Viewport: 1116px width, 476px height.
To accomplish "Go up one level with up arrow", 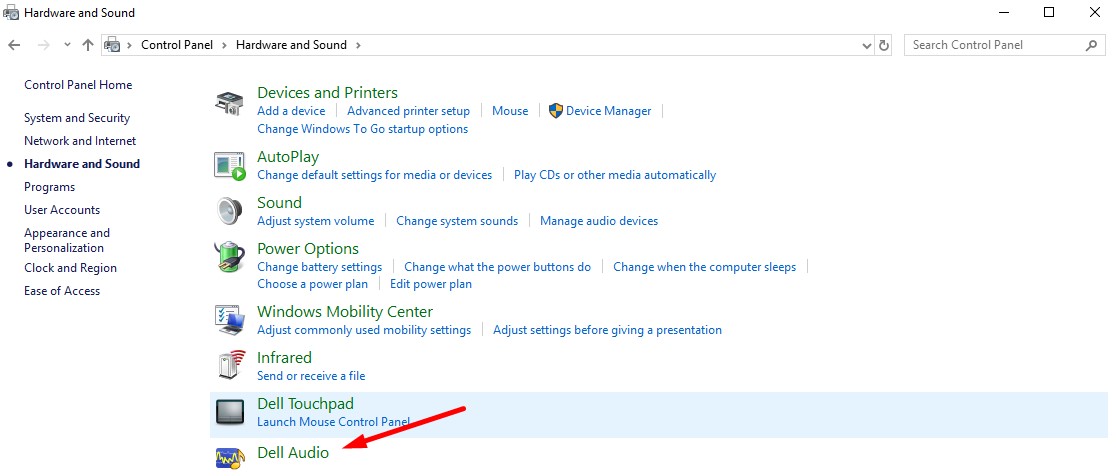I will tap(88, 45).
